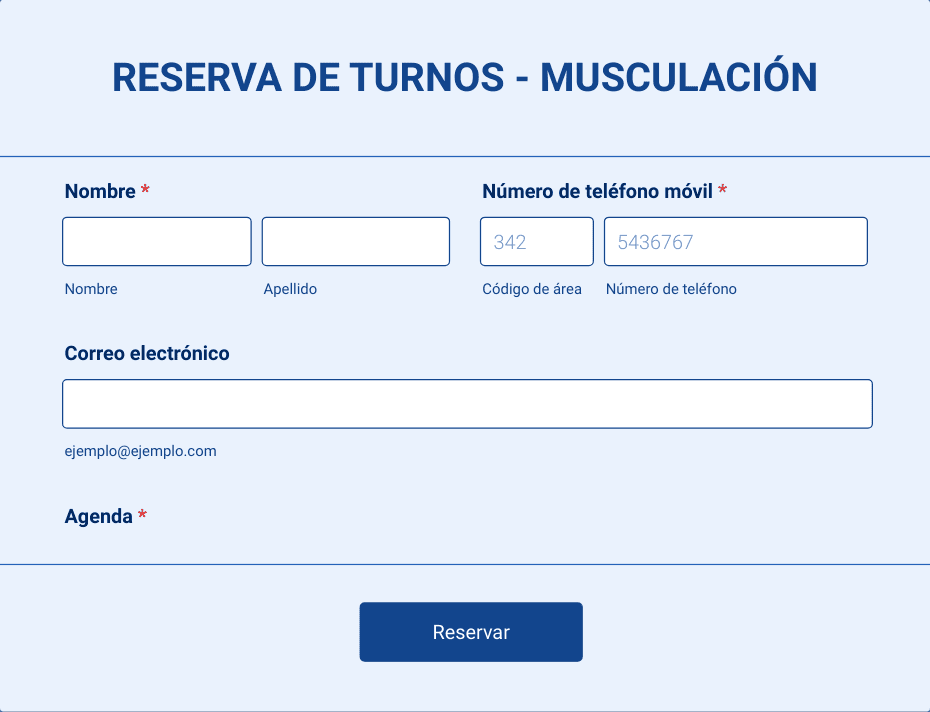Click the area code field showing 342
This screenshot has height=712, width=930.
(x=536, y=242)
